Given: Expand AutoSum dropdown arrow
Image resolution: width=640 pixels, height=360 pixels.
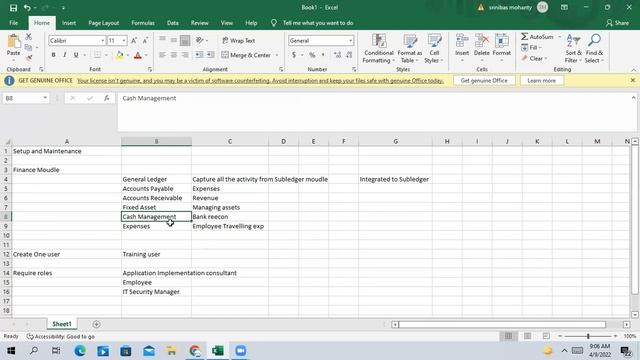Looking at the screenshot, I should tap(559, 37).
